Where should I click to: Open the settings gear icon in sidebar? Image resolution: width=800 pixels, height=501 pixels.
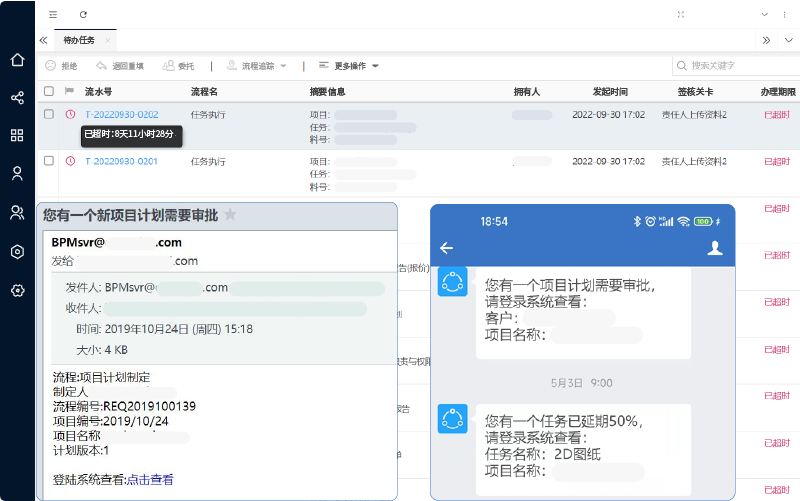[17, 290]
